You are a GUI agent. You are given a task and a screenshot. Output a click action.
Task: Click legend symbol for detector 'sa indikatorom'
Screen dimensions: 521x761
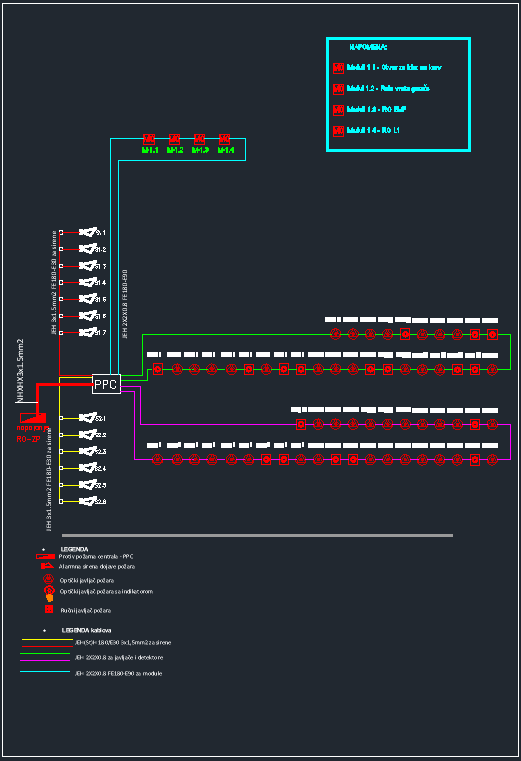tap(49, 593)
